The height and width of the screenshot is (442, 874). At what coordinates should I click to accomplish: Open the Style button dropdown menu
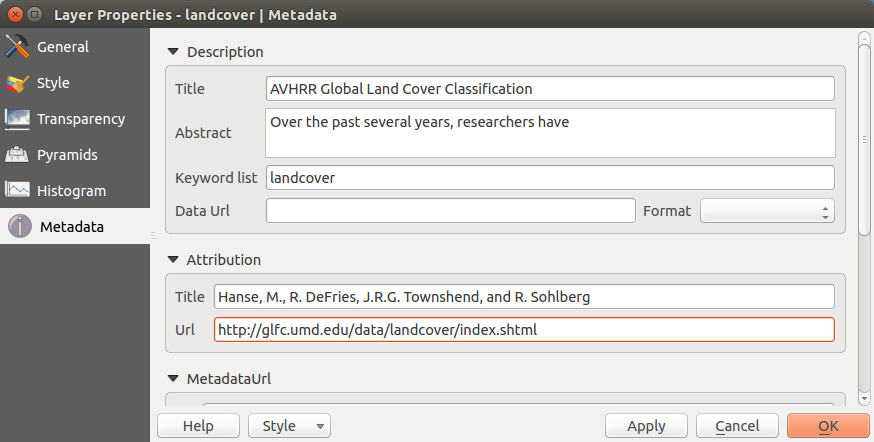tap(320, 426)
